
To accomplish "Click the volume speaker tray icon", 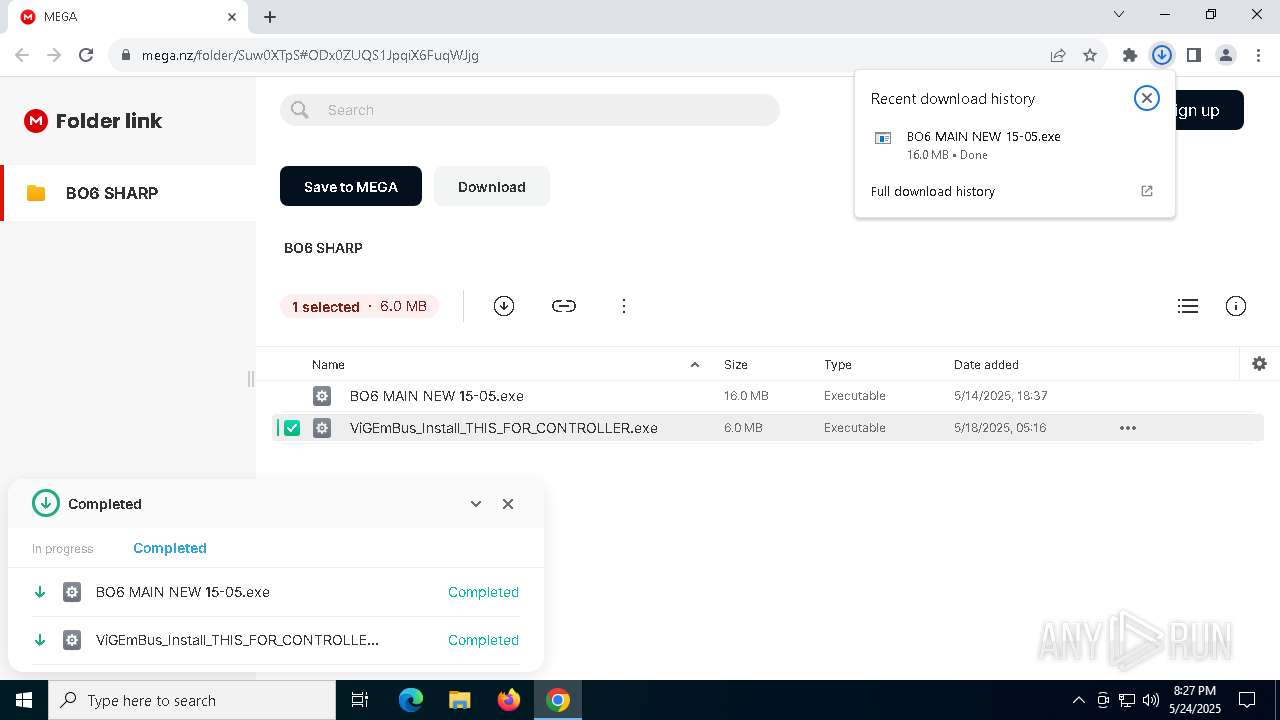I will (1151, 700).
